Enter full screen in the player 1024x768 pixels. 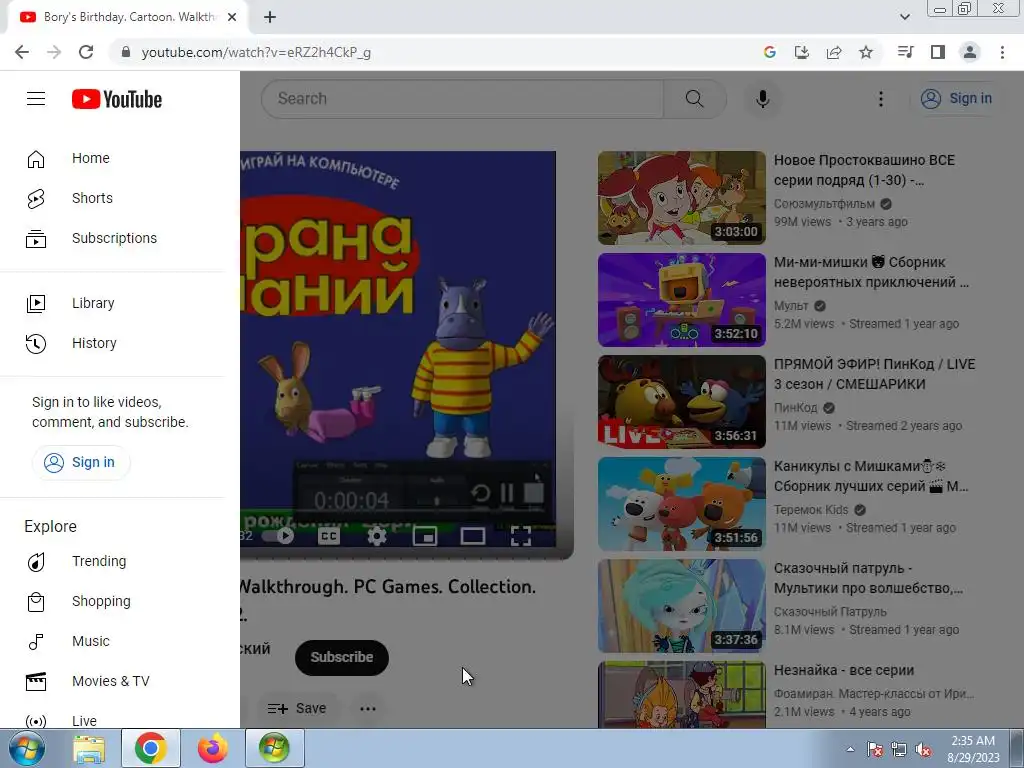pos(520,536)
